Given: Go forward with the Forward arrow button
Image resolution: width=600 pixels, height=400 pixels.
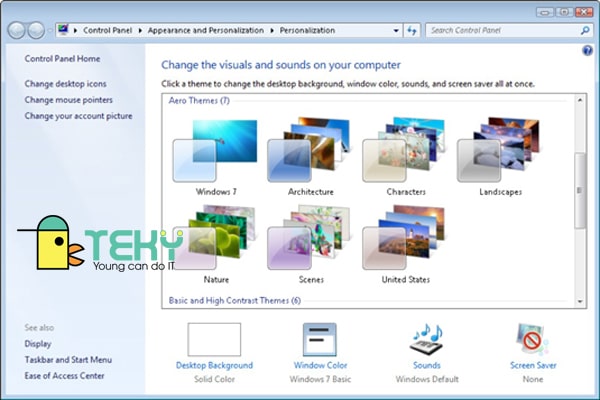Looking at the screenshot, I should tap(36, 30).
